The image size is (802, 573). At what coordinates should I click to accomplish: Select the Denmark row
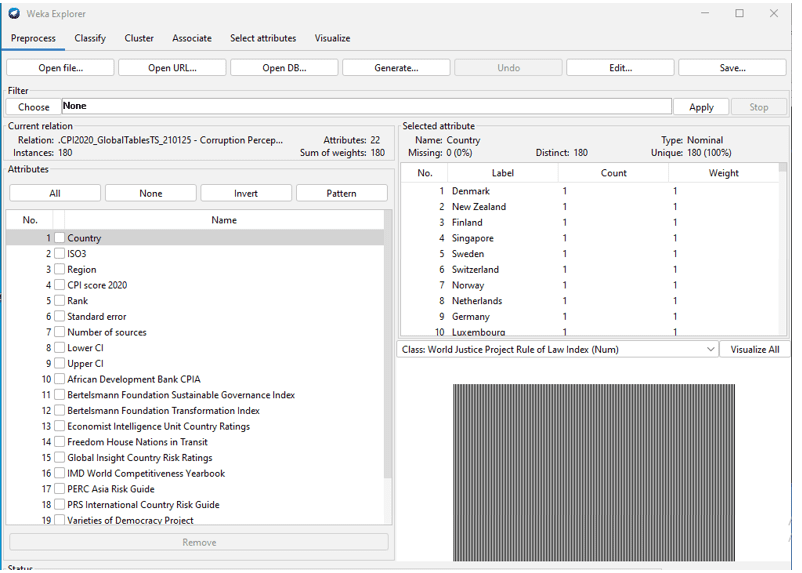(x=590, y=191)
